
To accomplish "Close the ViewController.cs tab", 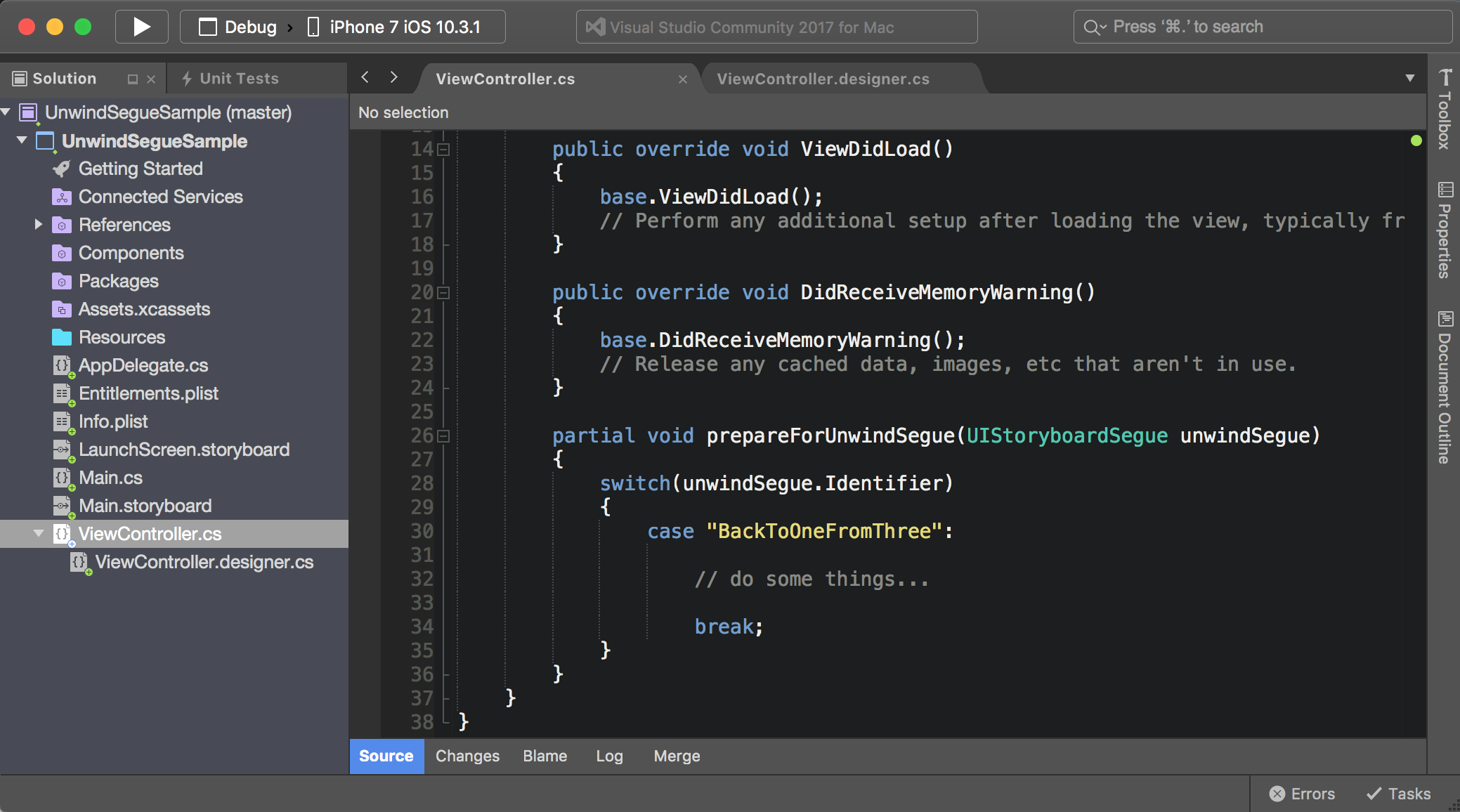I will (683, 79).
